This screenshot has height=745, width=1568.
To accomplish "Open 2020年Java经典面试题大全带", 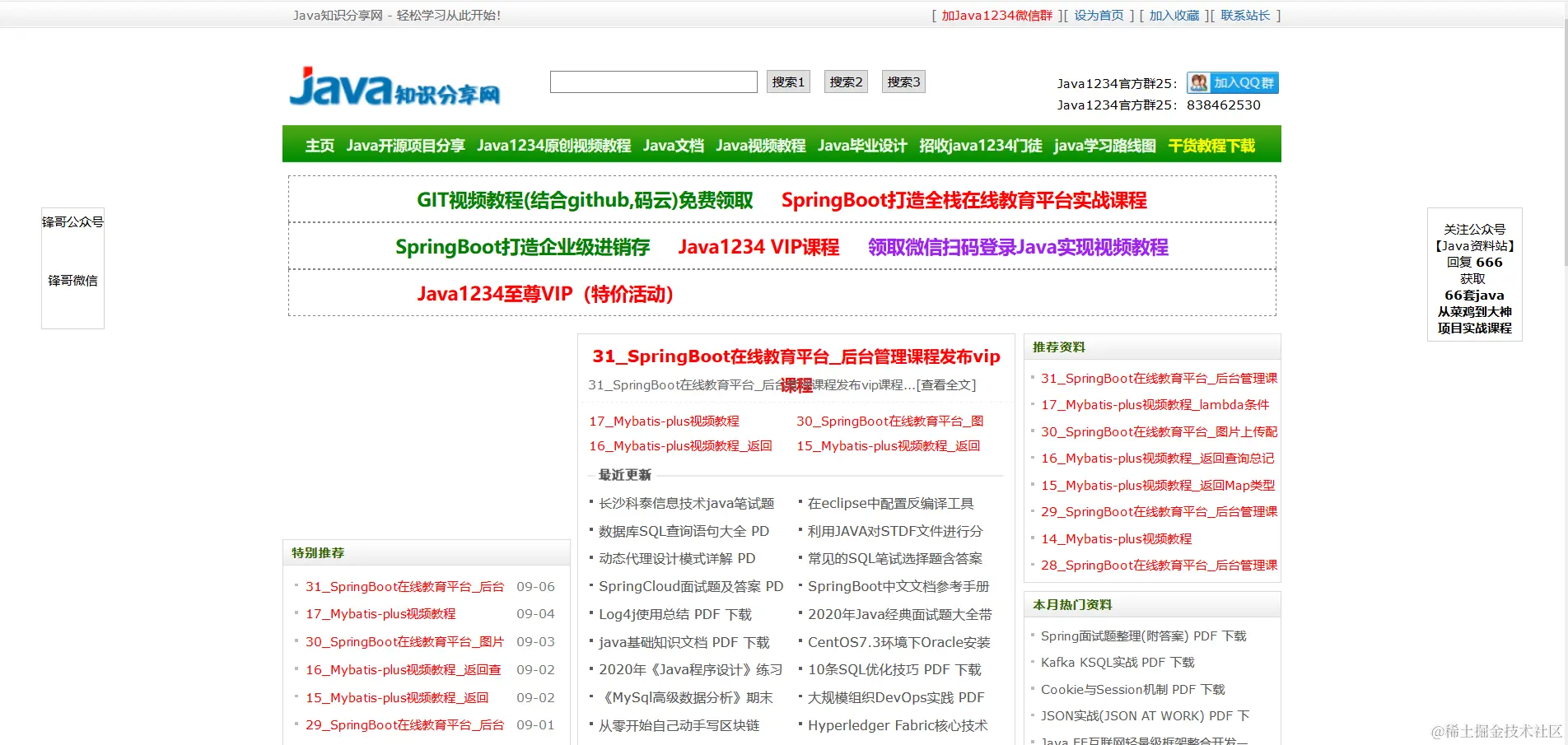I will coord(900,614).
